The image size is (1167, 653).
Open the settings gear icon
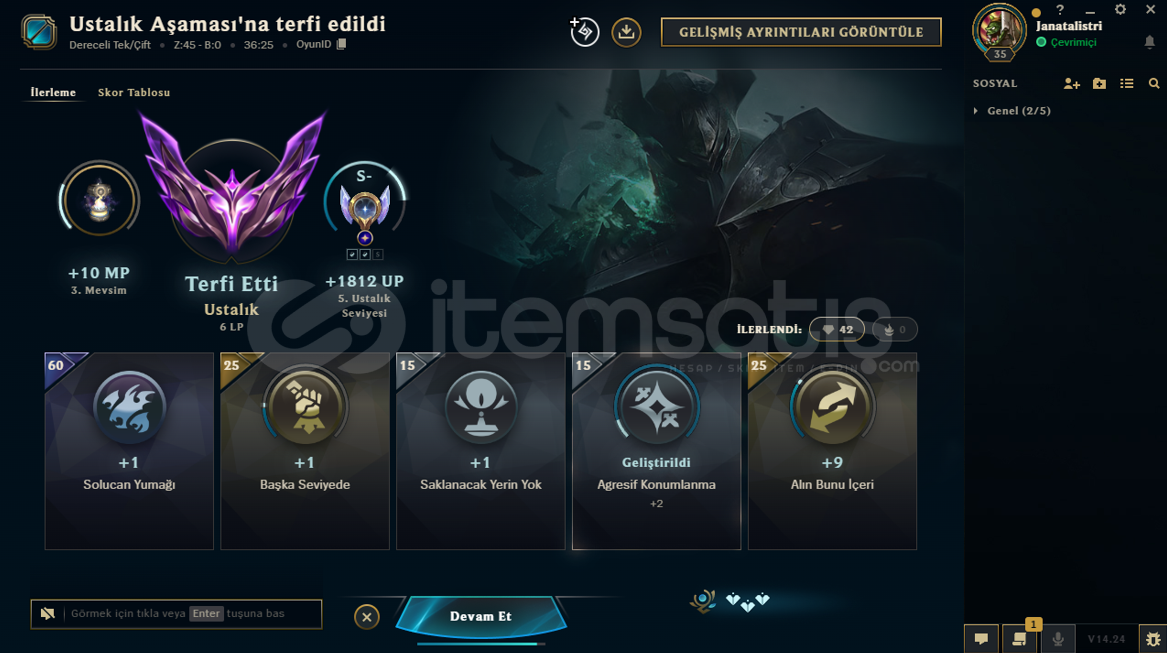tap(1120, 10)
